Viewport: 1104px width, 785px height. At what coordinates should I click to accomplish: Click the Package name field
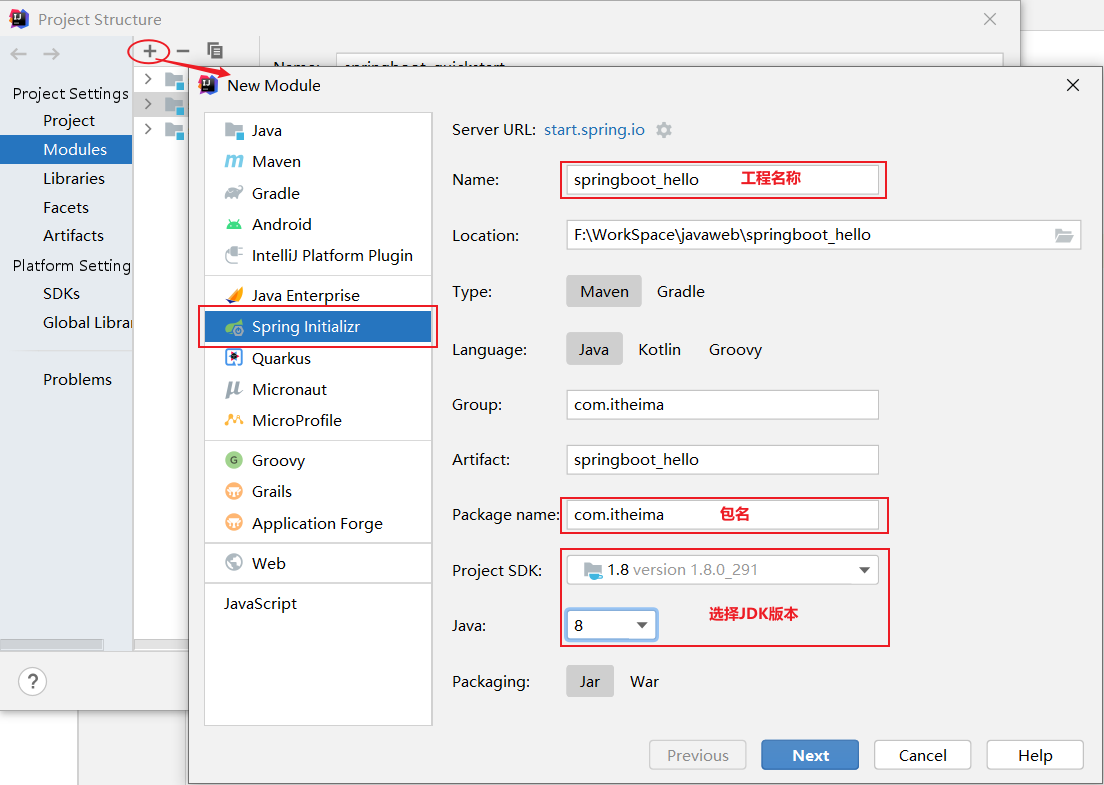coord(722,515)
